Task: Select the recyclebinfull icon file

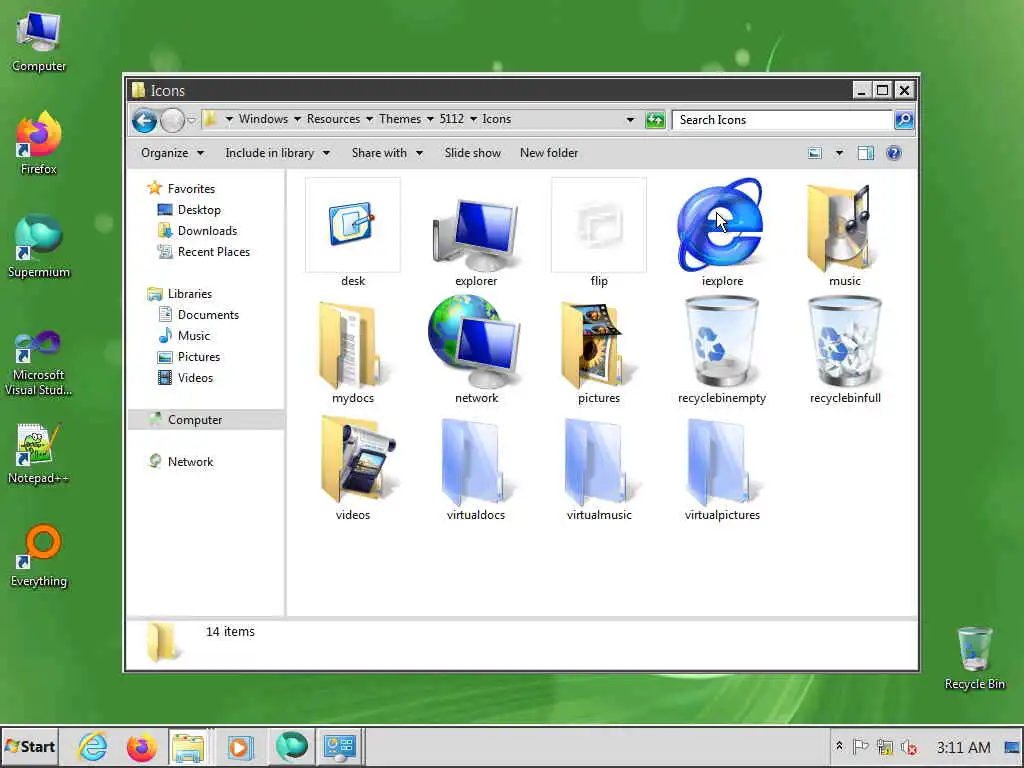Action: pyautogui.click(x=844, y=342)
